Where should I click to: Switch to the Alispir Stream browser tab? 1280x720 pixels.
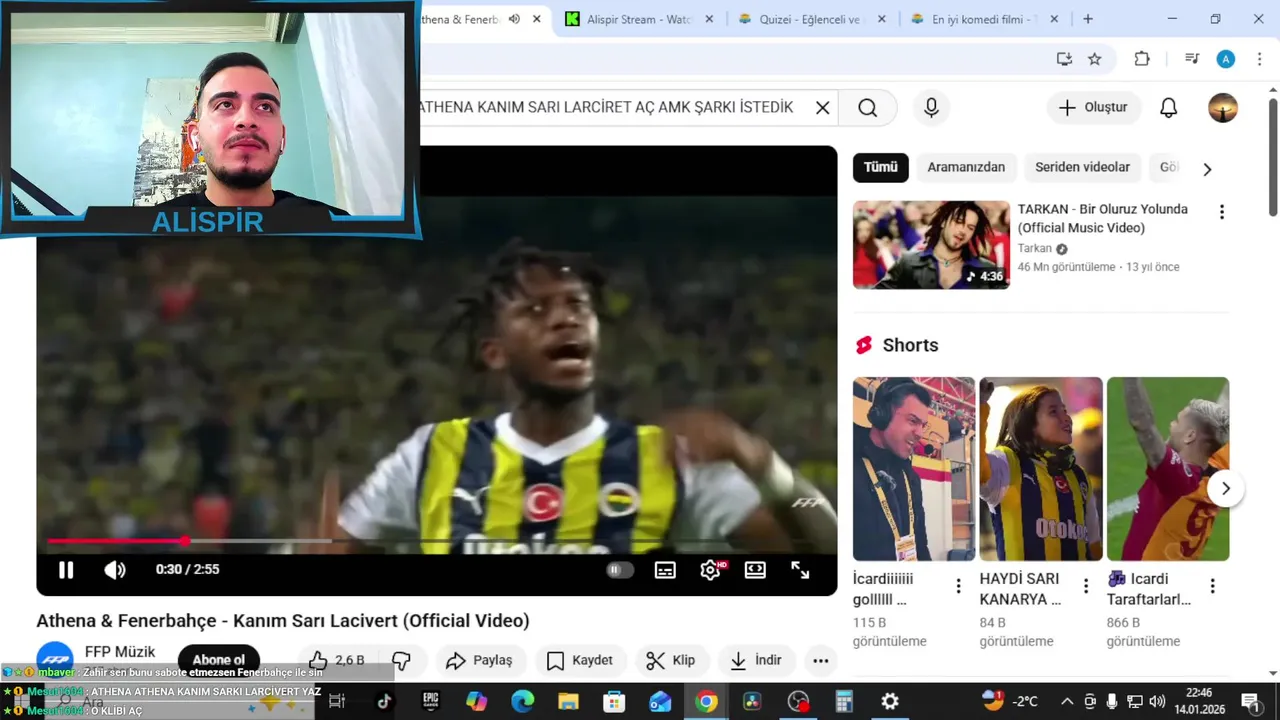(639, 19)
